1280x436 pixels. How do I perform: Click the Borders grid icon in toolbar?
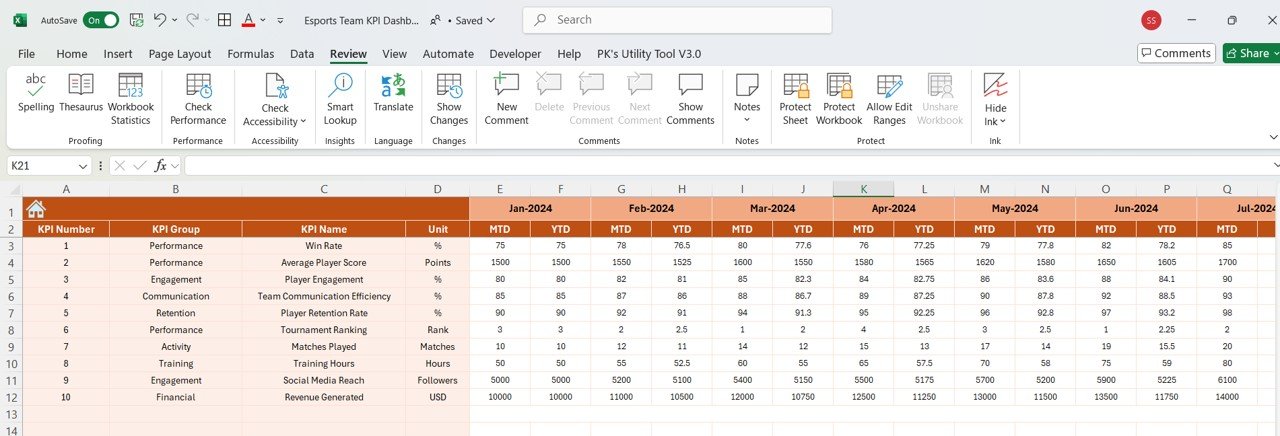pyautogui.click(x=225, y=20)
